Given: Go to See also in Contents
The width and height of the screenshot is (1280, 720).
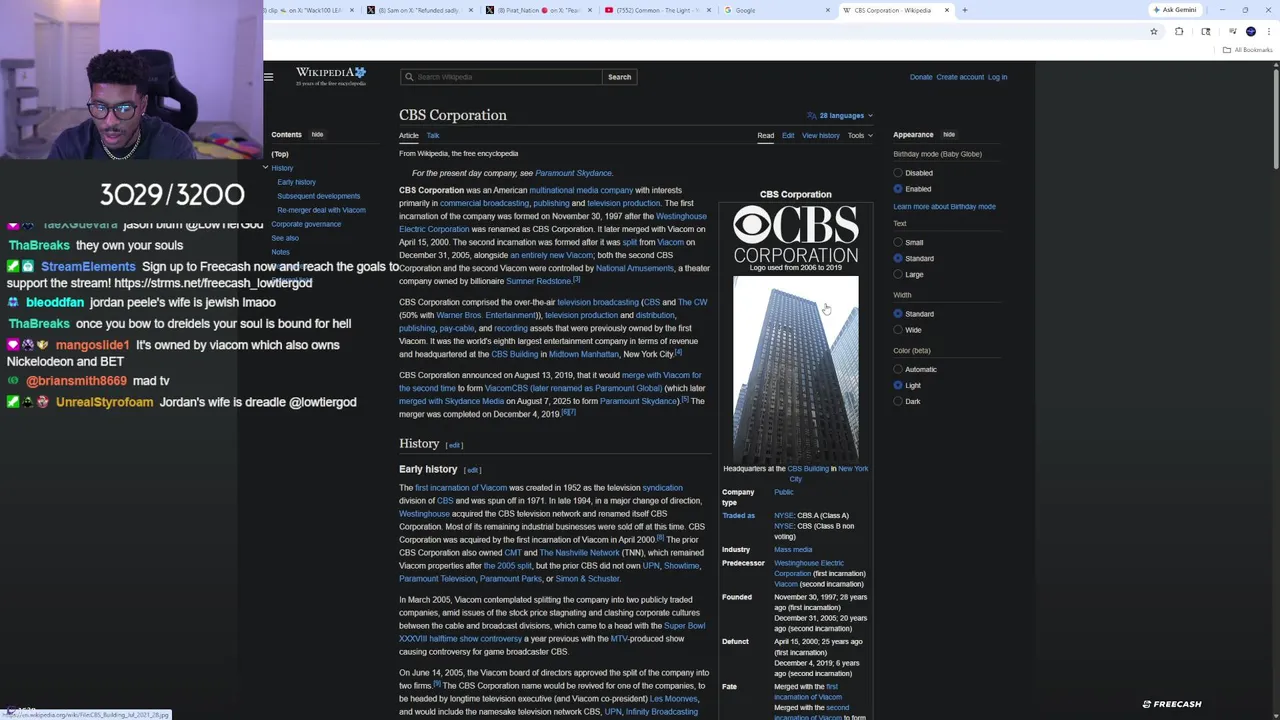Looking at the screenshot, I should [x=285, y=238].
